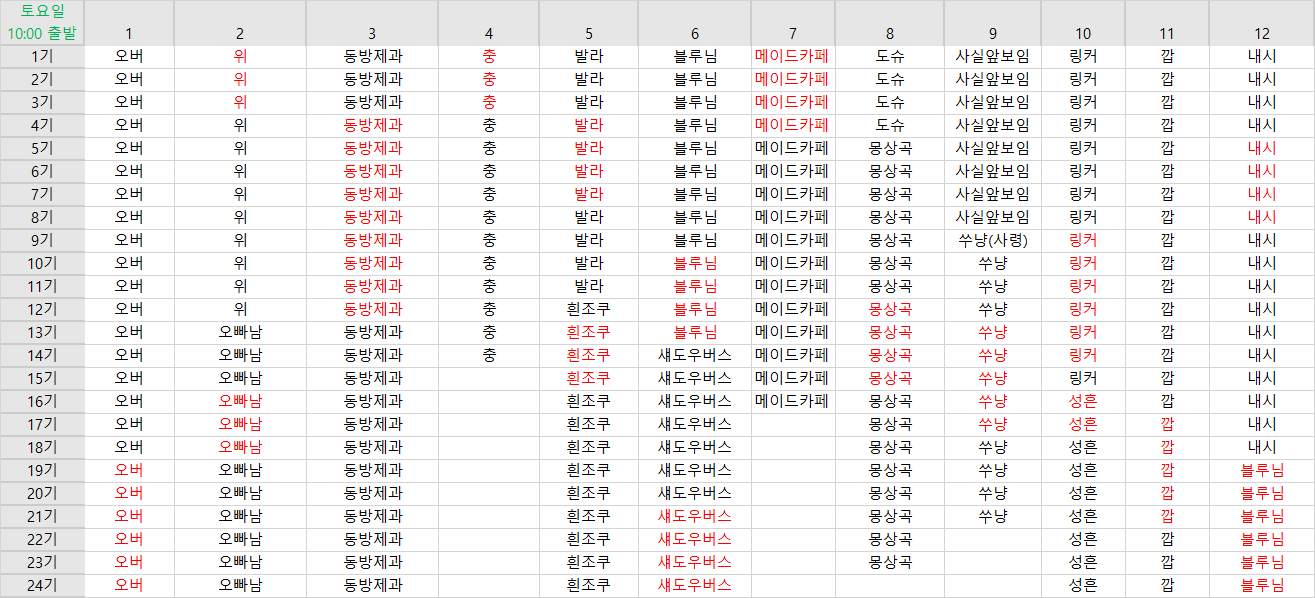Select 블루님 in row 6기

pos(695,171)
